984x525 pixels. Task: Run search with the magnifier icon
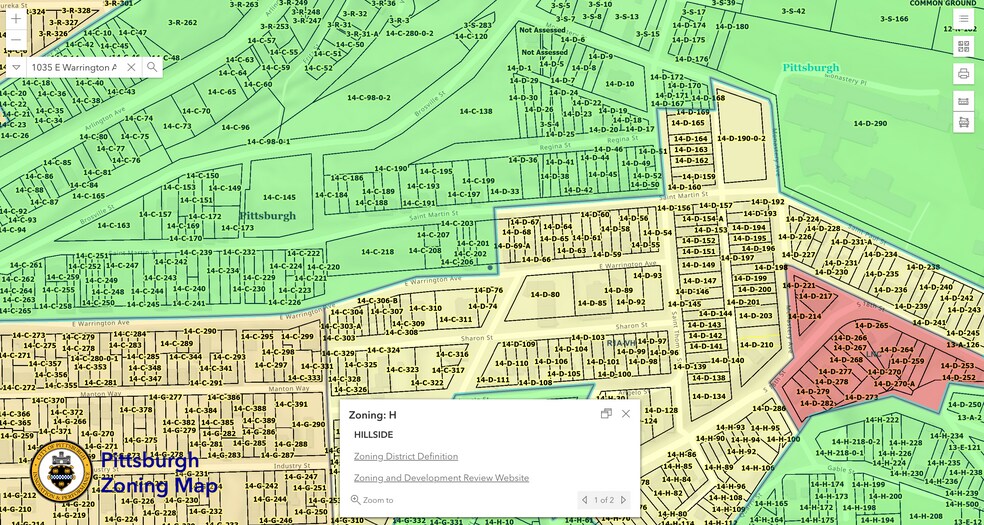point(152,67)
